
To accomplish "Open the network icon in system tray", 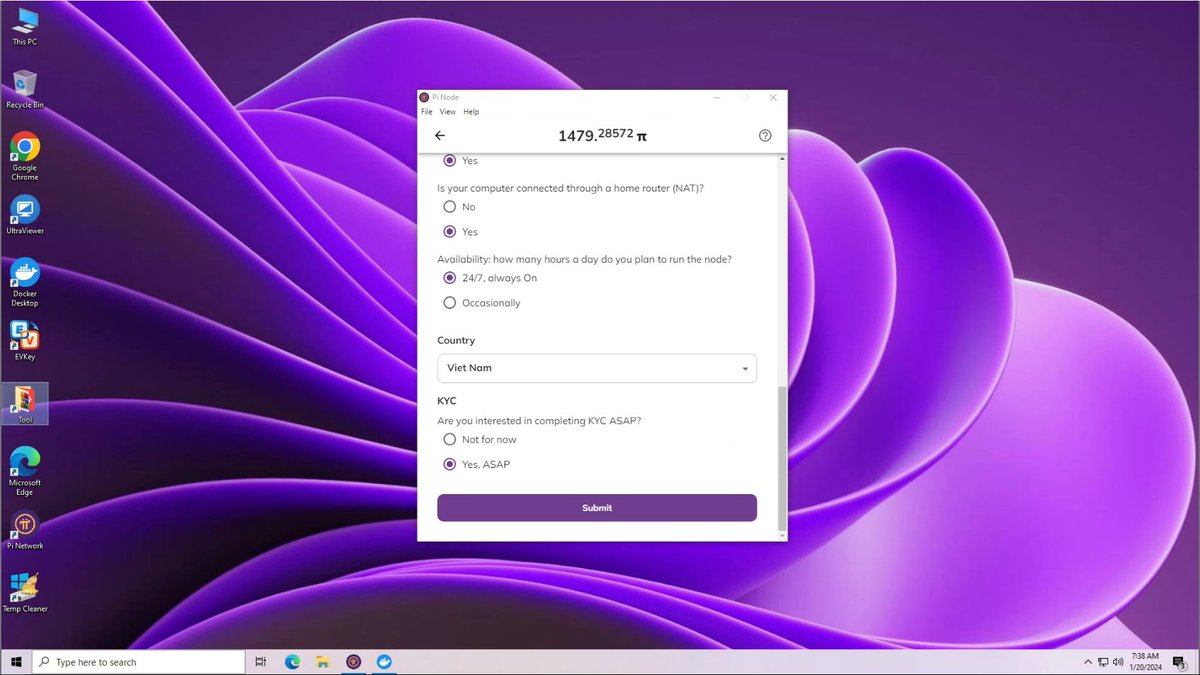I will point(1103,662).
